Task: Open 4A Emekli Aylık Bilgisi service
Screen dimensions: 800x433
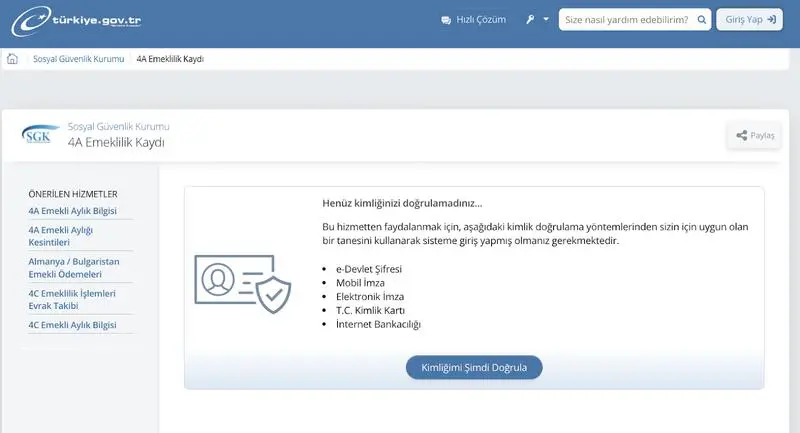Action: pos(72,211)
